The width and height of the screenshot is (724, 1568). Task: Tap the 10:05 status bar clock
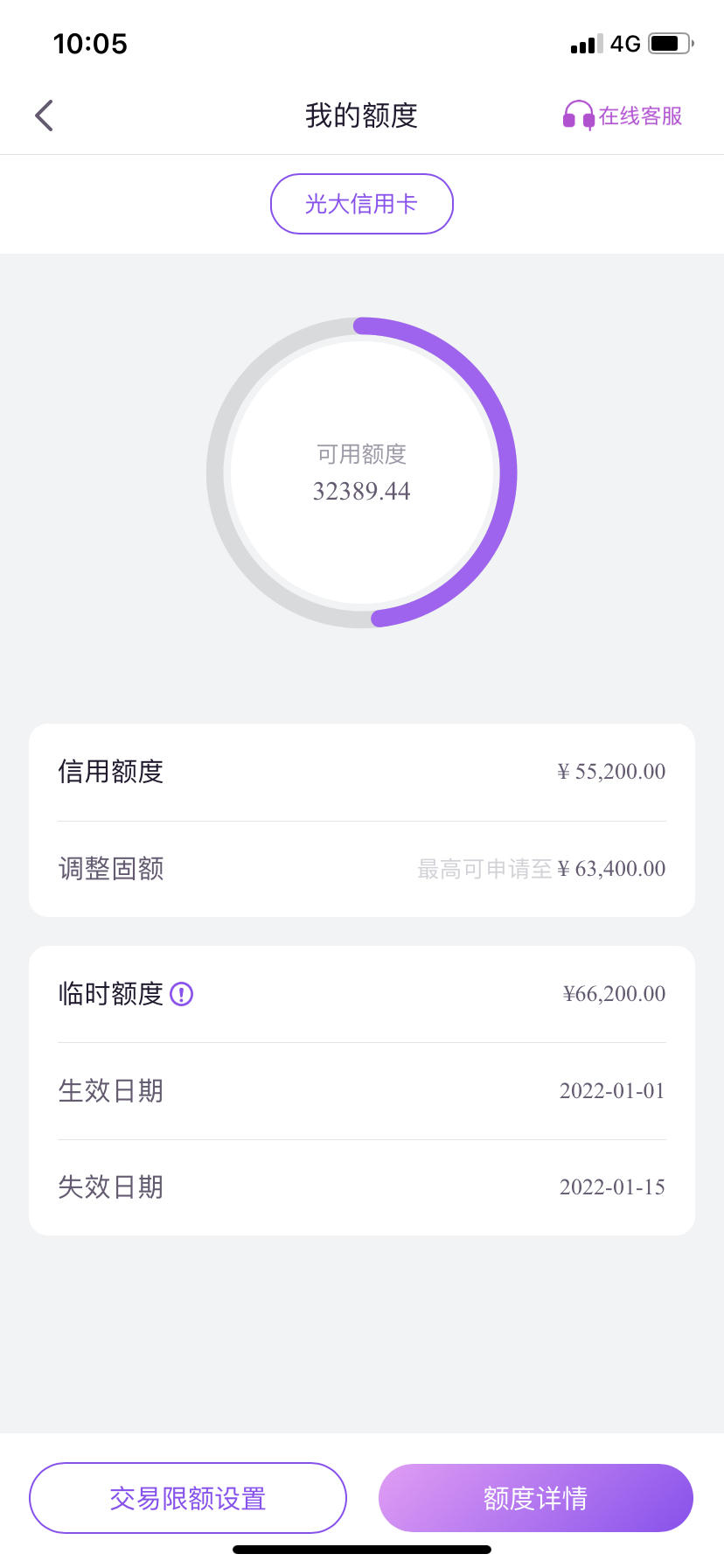coord(90,44)
